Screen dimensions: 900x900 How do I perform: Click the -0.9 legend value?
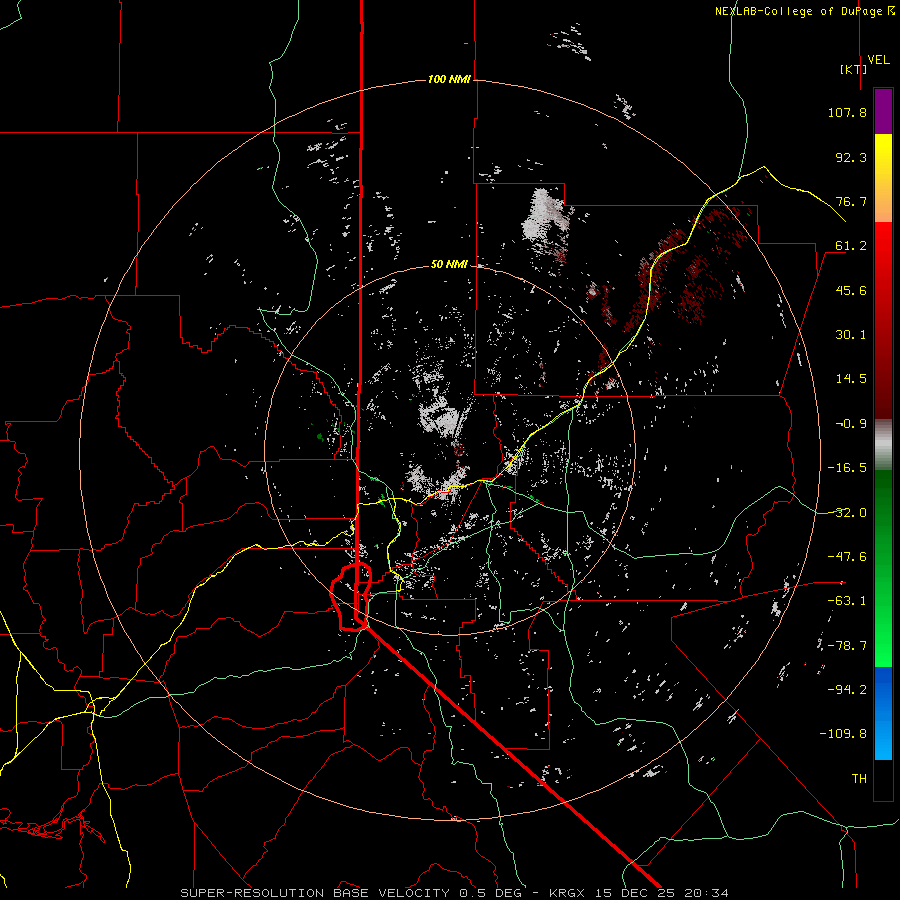click(x=851, y=424)
